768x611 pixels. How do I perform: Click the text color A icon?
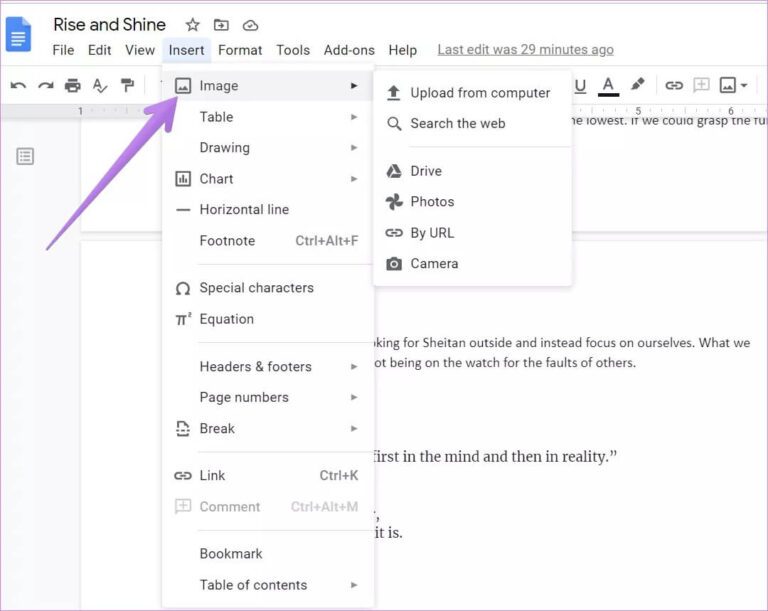(608, 86)
